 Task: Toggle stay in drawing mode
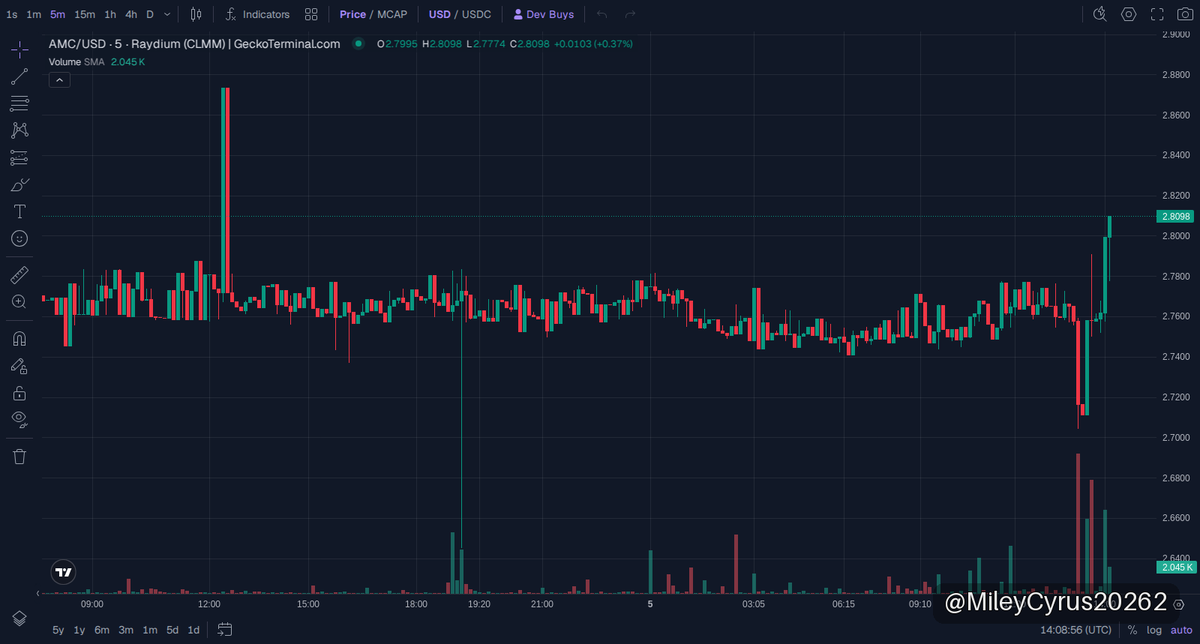(19, 365)
